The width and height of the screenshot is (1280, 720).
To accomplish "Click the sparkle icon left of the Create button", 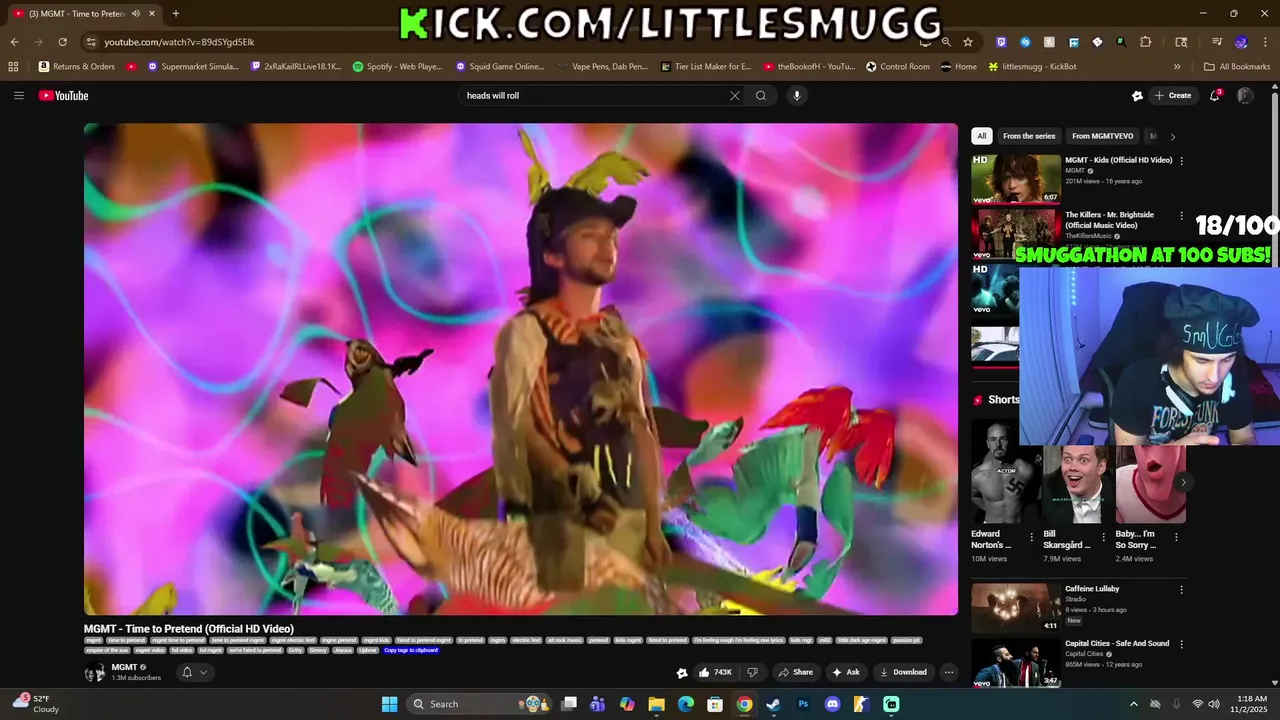I will [1137, 96].
